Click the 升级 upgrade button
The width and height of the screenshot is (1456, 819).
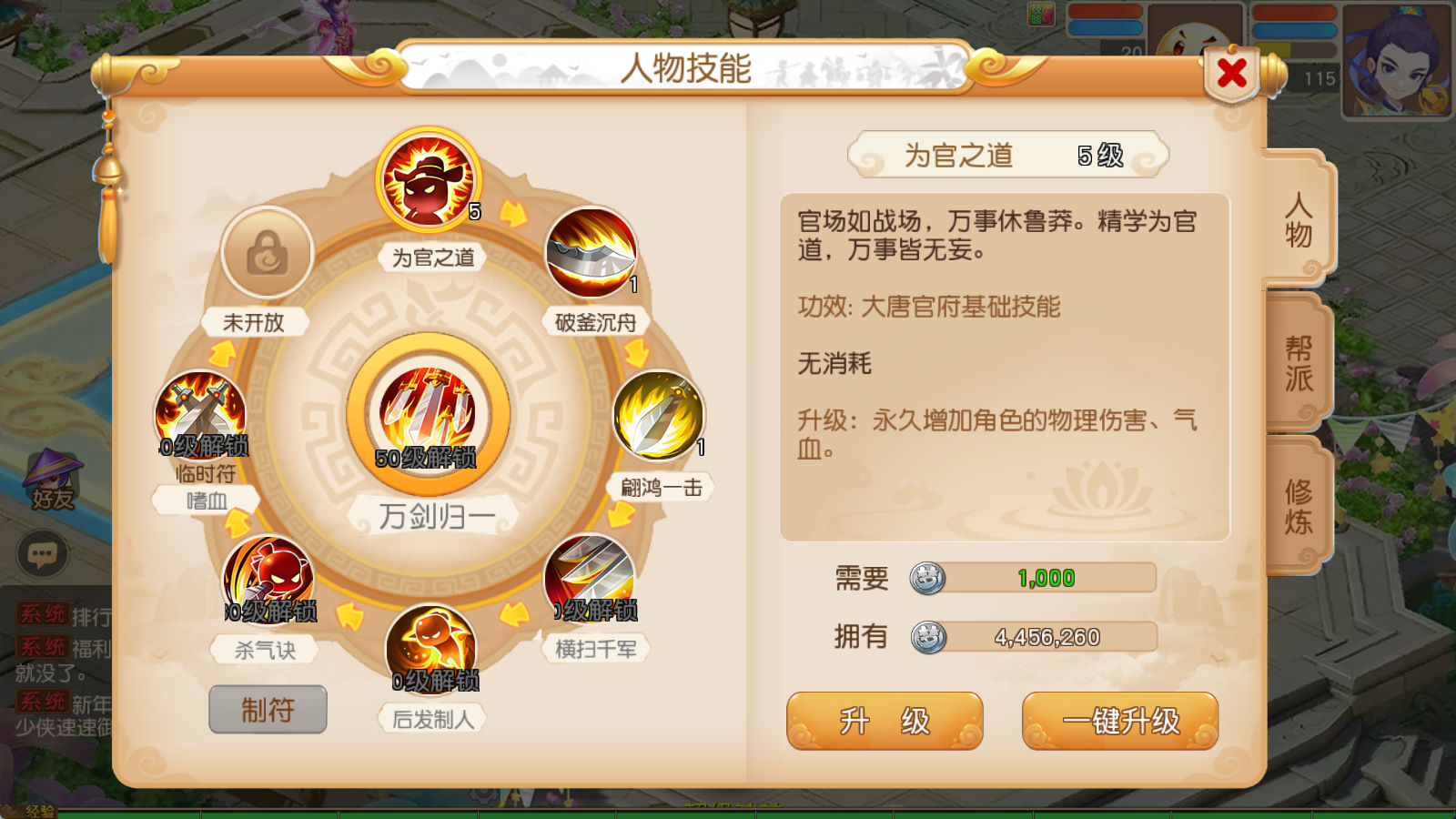885,721
